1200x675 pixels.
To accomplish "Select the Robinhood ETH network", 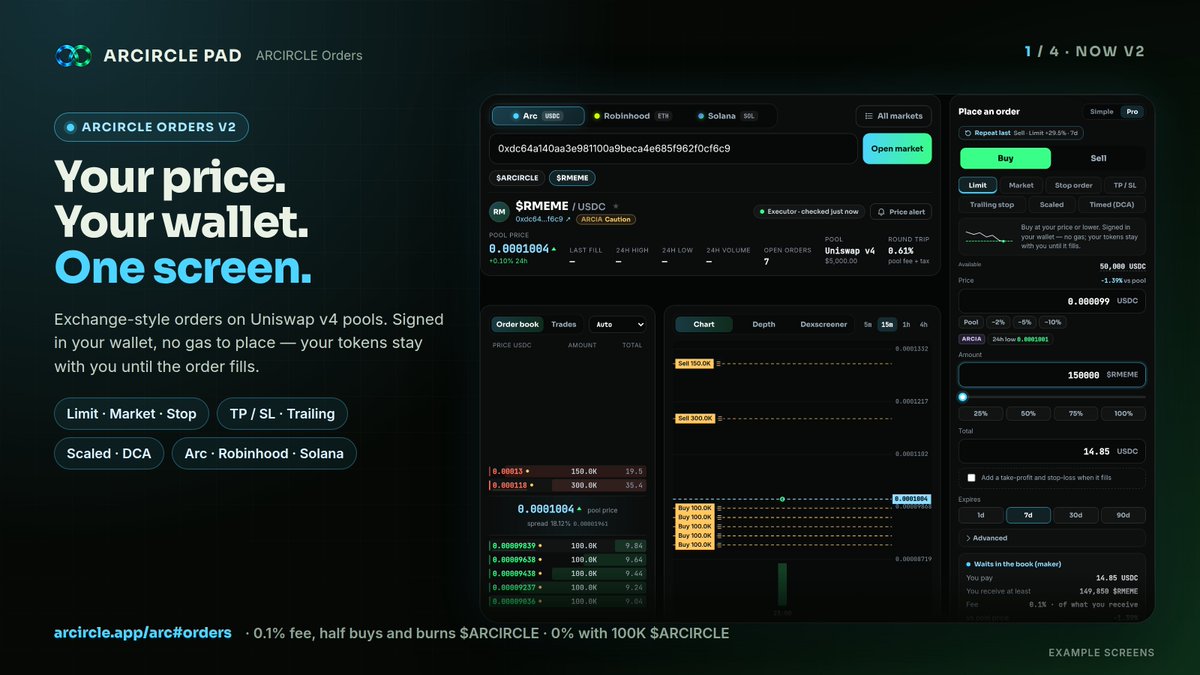I will [633, 116].
